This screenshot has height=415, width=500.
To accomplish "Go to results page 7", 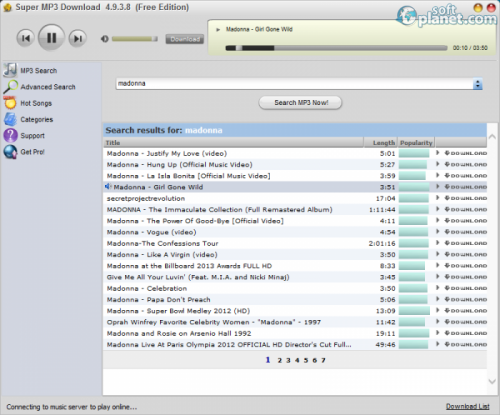I will (323, 360).
